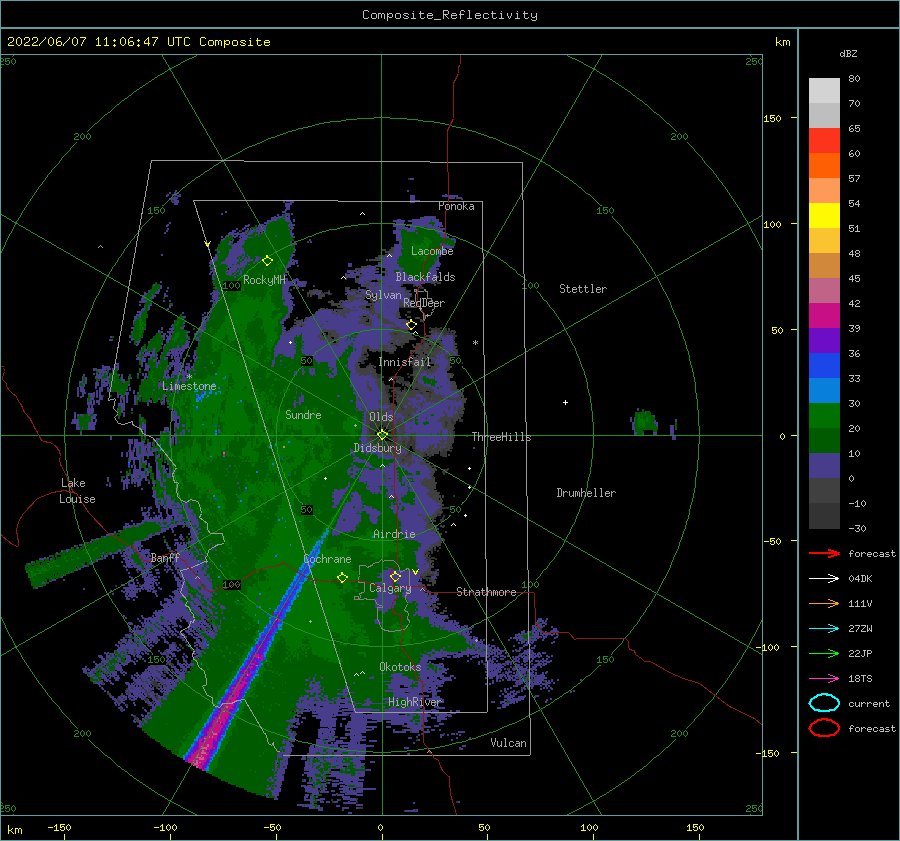
Task: Click the current legend label
Action: click(868, 704)
